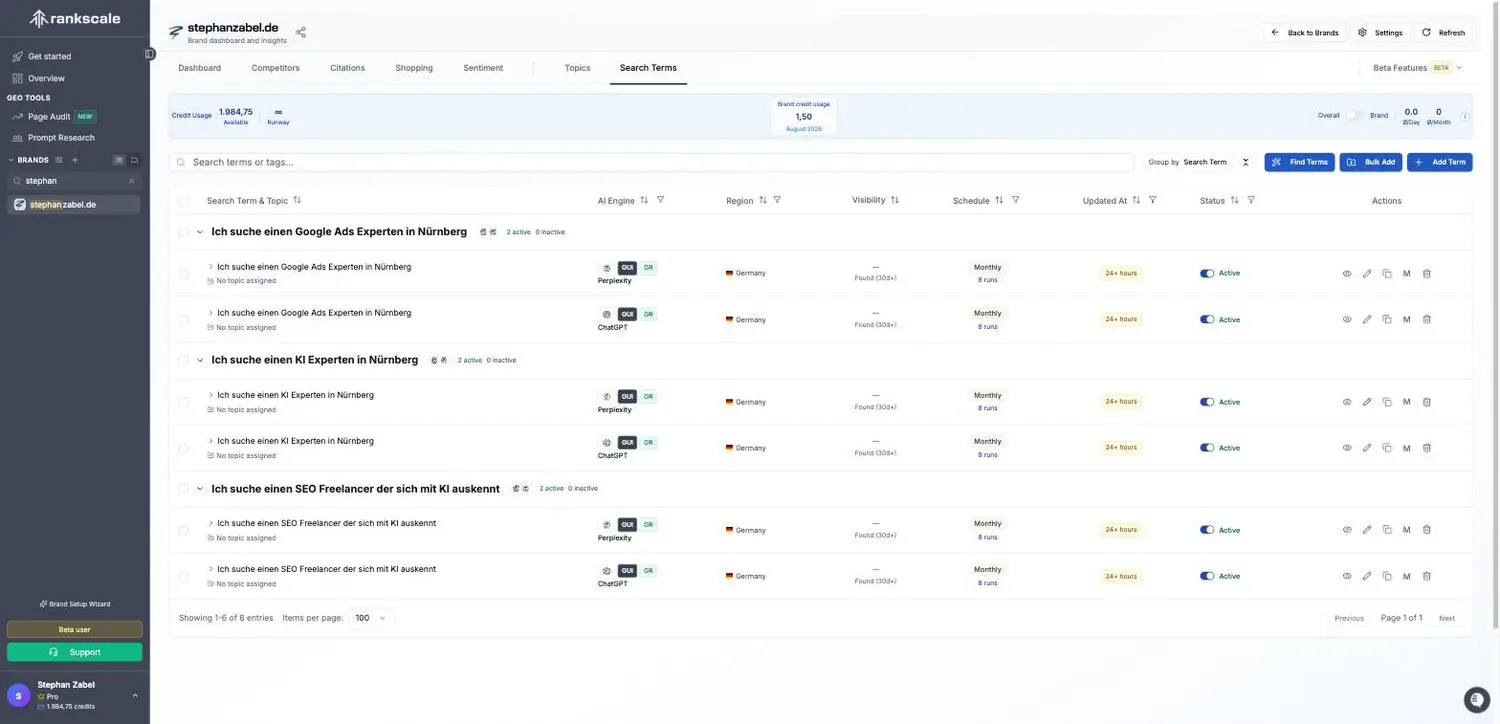The height and width of the screenshot is (724, 1500).
Task: Deactivate the SEO Freelancer ChatGPT term
Action: tap(1207, 576)
